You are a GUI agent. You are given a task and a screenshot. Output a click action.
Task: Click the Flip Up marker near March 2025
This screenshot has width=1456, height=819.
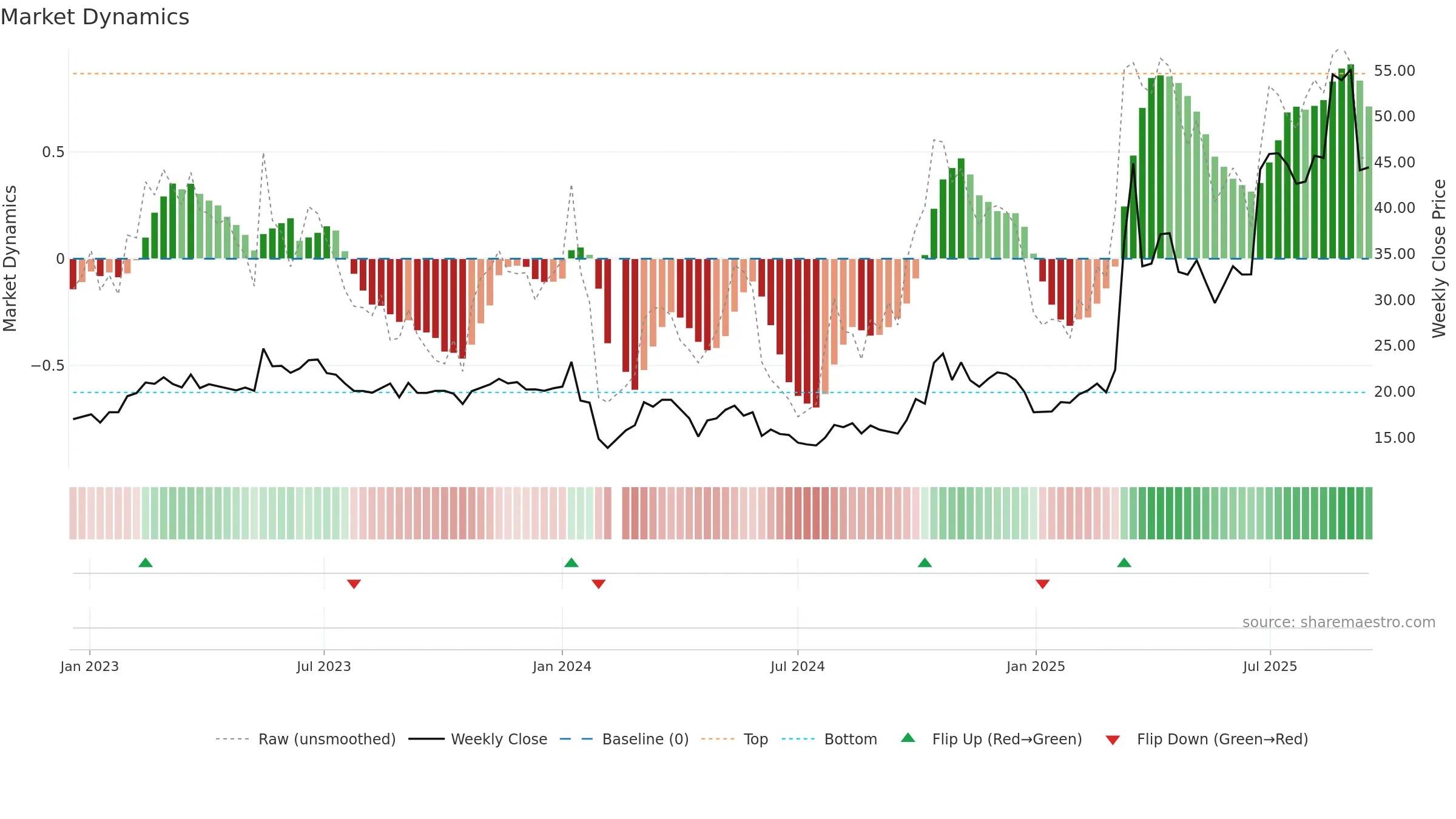(x=1124, y=562)
